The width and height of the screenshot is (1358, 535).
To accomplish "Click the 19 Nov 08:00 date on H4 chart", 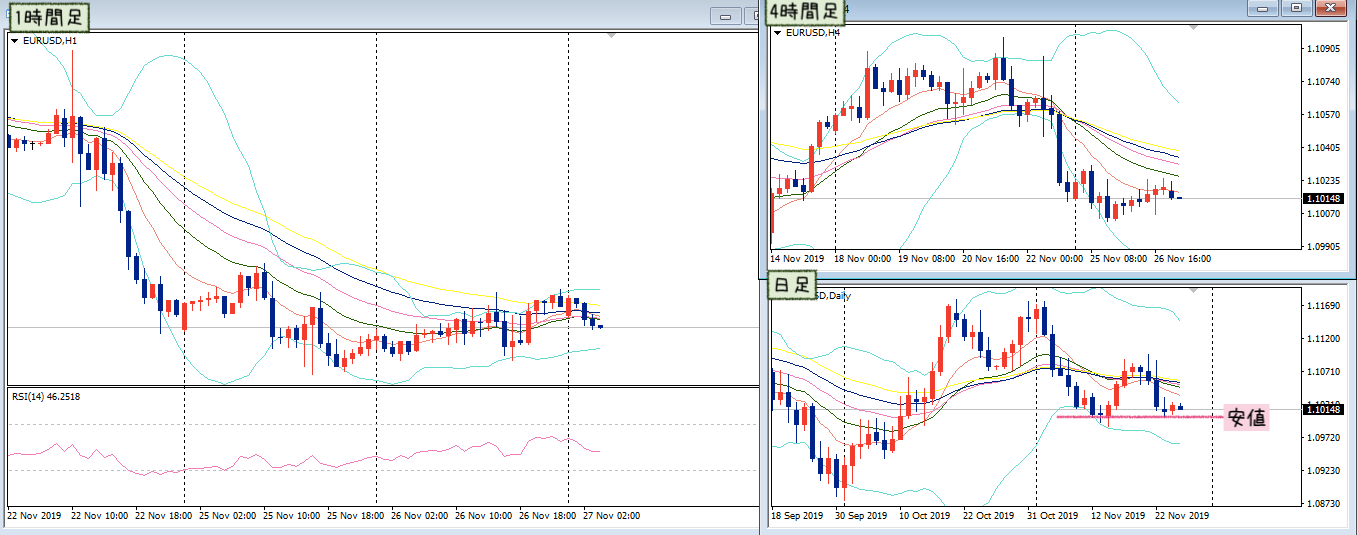I will 926,258.
